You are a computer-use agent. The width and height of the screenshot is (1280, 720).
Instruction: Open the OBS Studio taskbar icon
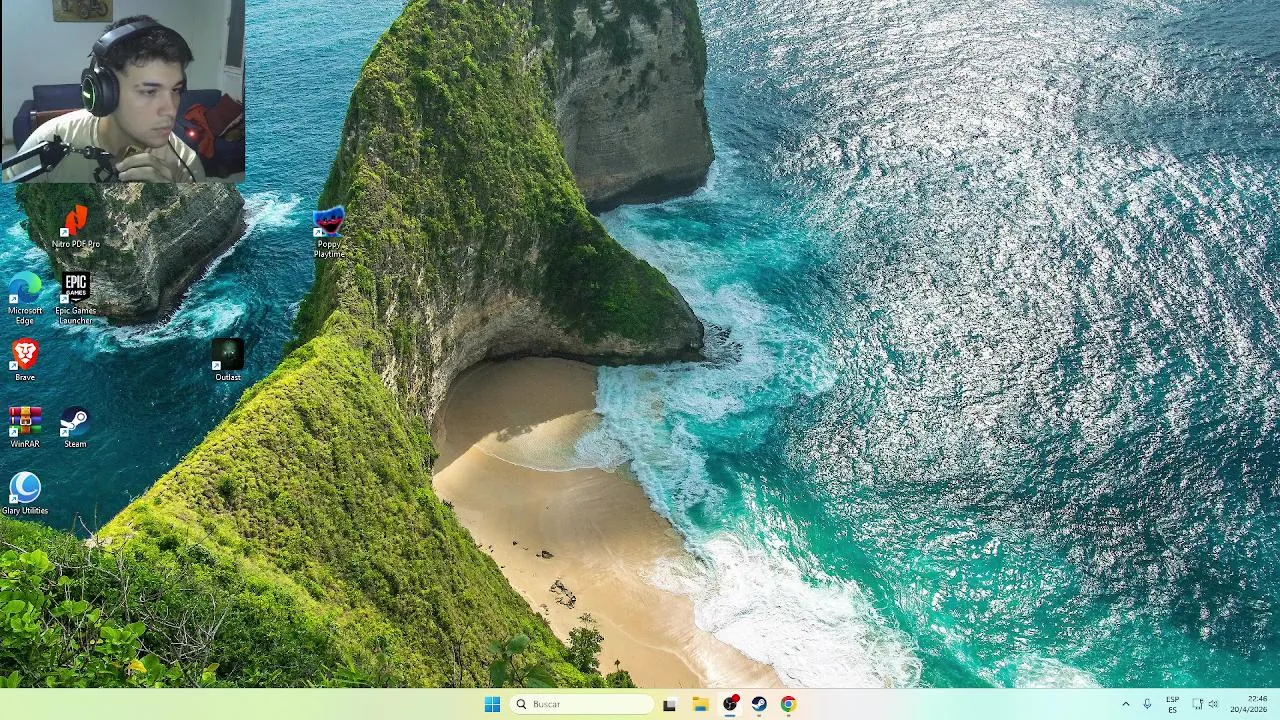pos(730,704)
